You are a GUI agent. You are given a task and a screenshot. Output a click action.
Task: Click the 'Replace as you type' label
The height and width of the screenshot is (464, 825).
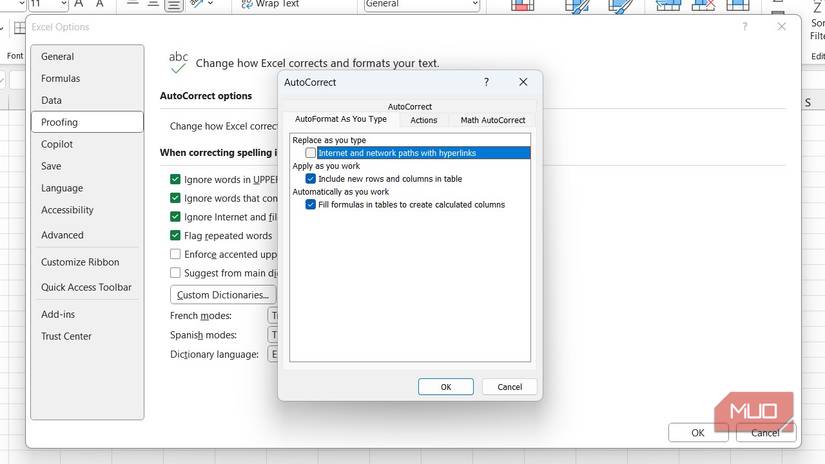(x=329, y=140)
